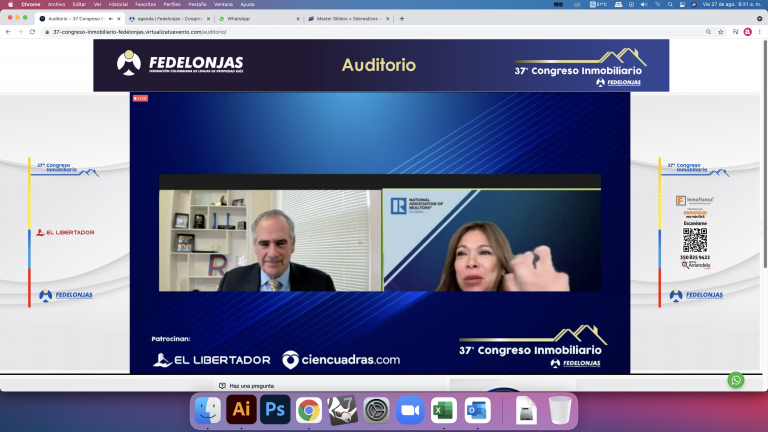Click the El Libertador logo in the left sidebar
Screen dimensions: 768x432
pyautogui.click(x=65, y=232)
